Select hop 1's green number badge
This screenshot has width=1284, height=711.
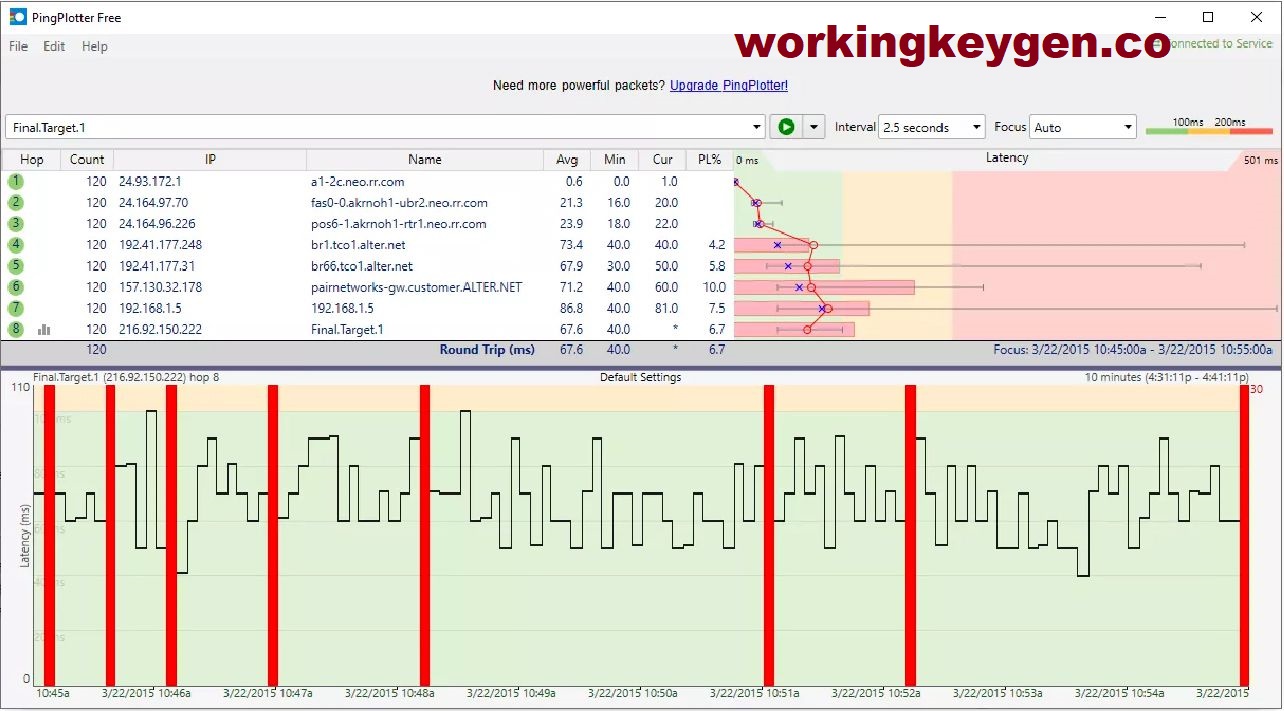coord(14,181)
